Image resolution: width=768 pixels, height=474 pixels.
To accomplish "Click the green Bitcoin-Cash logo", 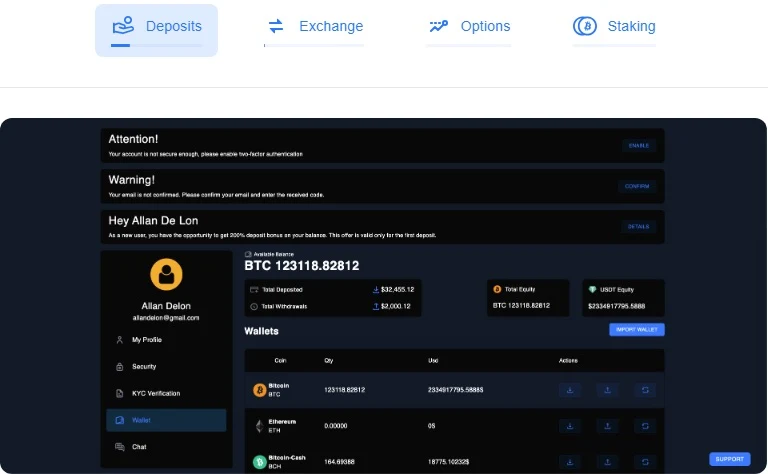I will click(x=260, y=462).
